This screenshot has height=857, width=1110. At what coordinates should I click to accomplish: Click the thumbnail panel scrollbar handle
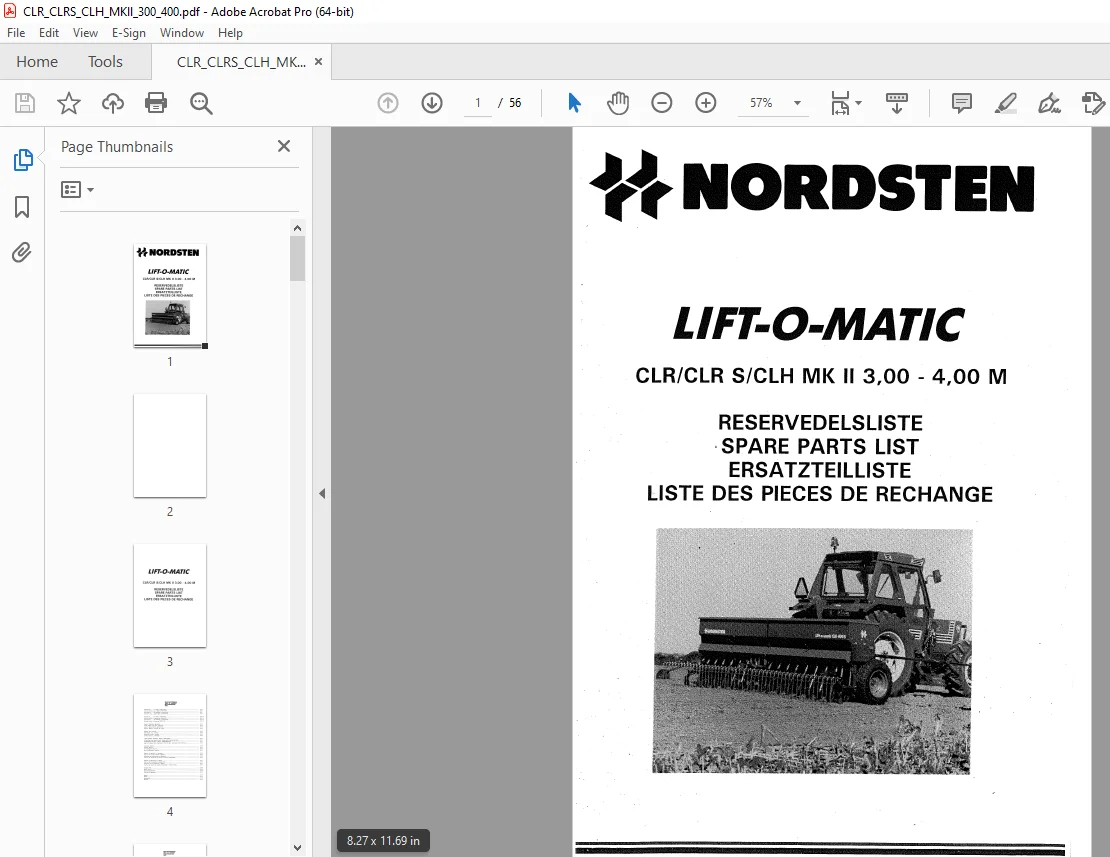297,258
